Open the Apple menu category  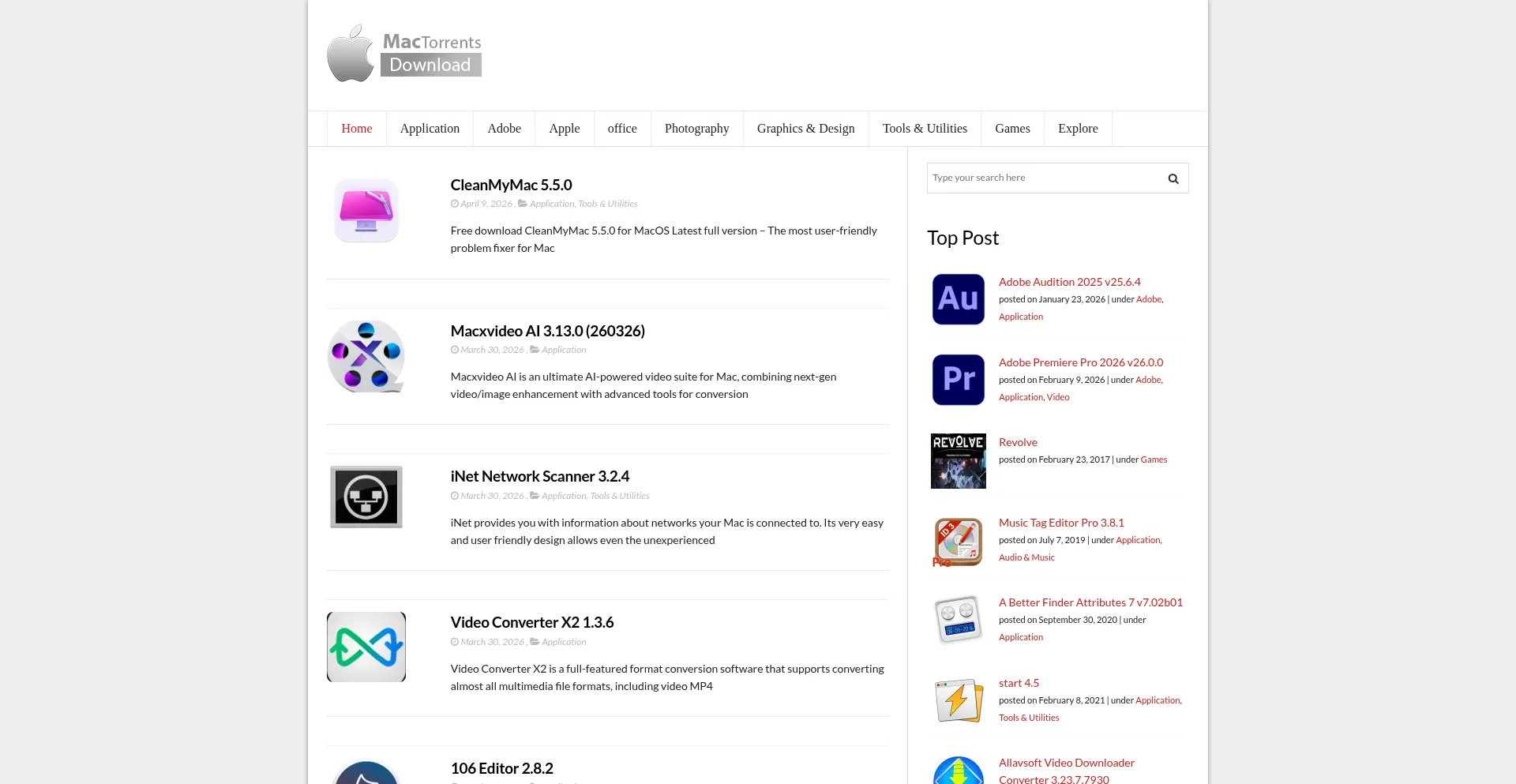tap(565, 129)
